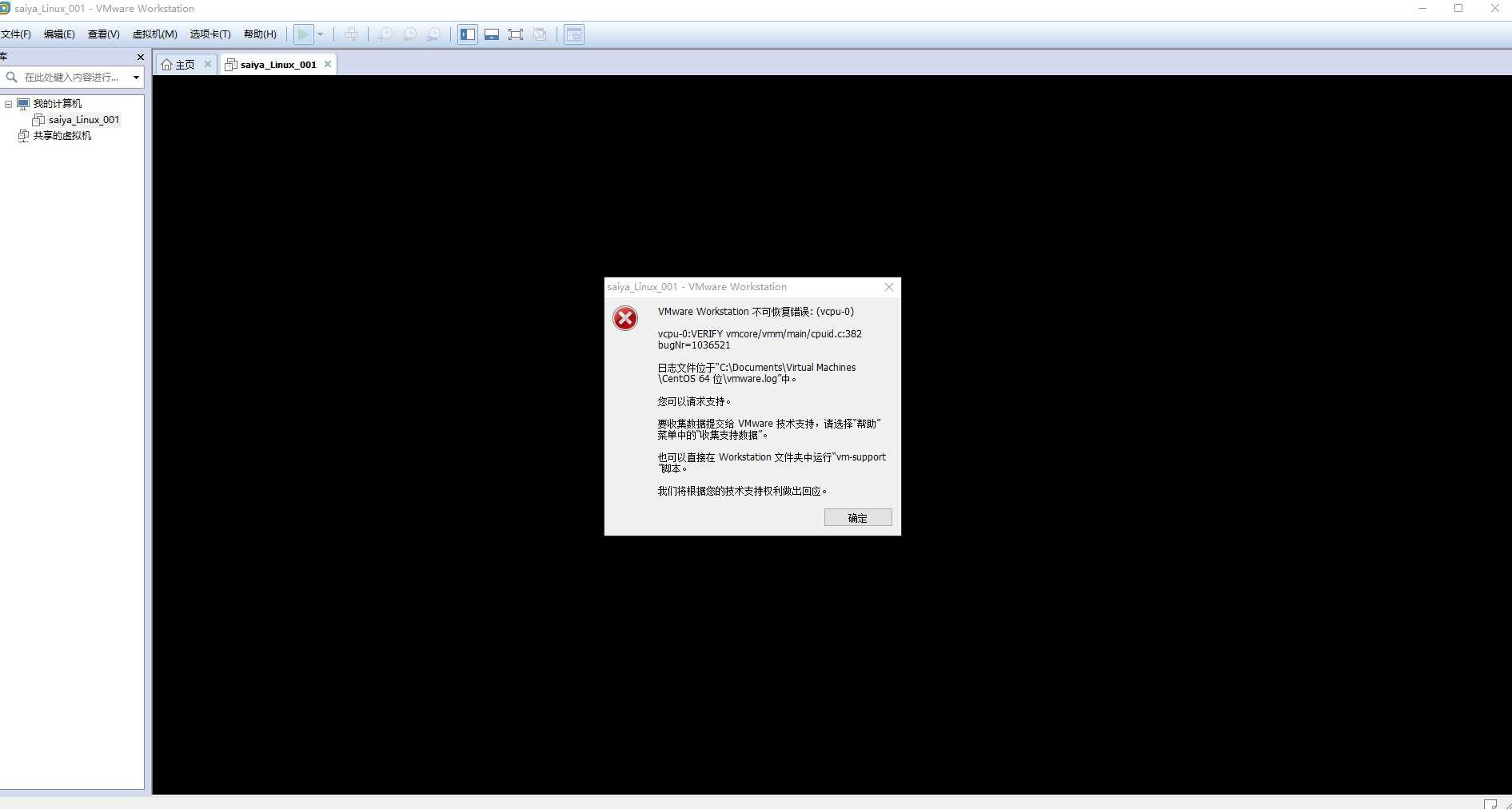Click the red error icon in dialog
1512x809 pixels.
click(x=625, y=318)
